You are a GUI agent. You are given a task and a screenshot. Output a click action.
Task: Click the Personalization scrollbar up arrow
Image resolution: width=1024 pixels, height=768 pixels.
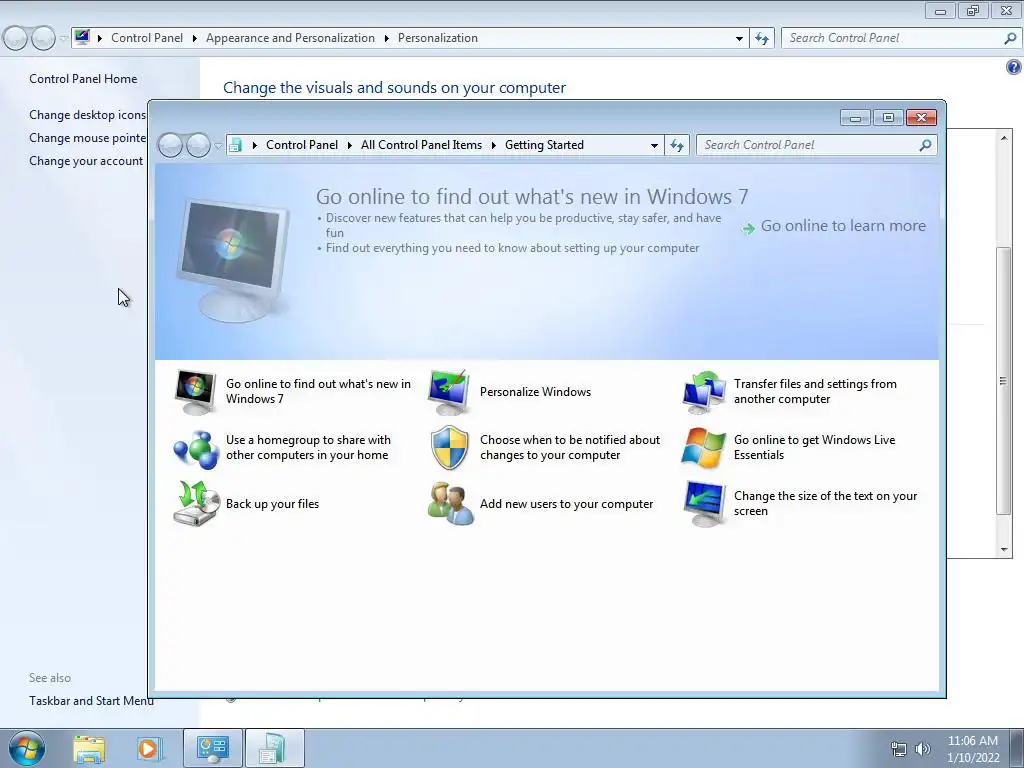tap(1004, 138)
